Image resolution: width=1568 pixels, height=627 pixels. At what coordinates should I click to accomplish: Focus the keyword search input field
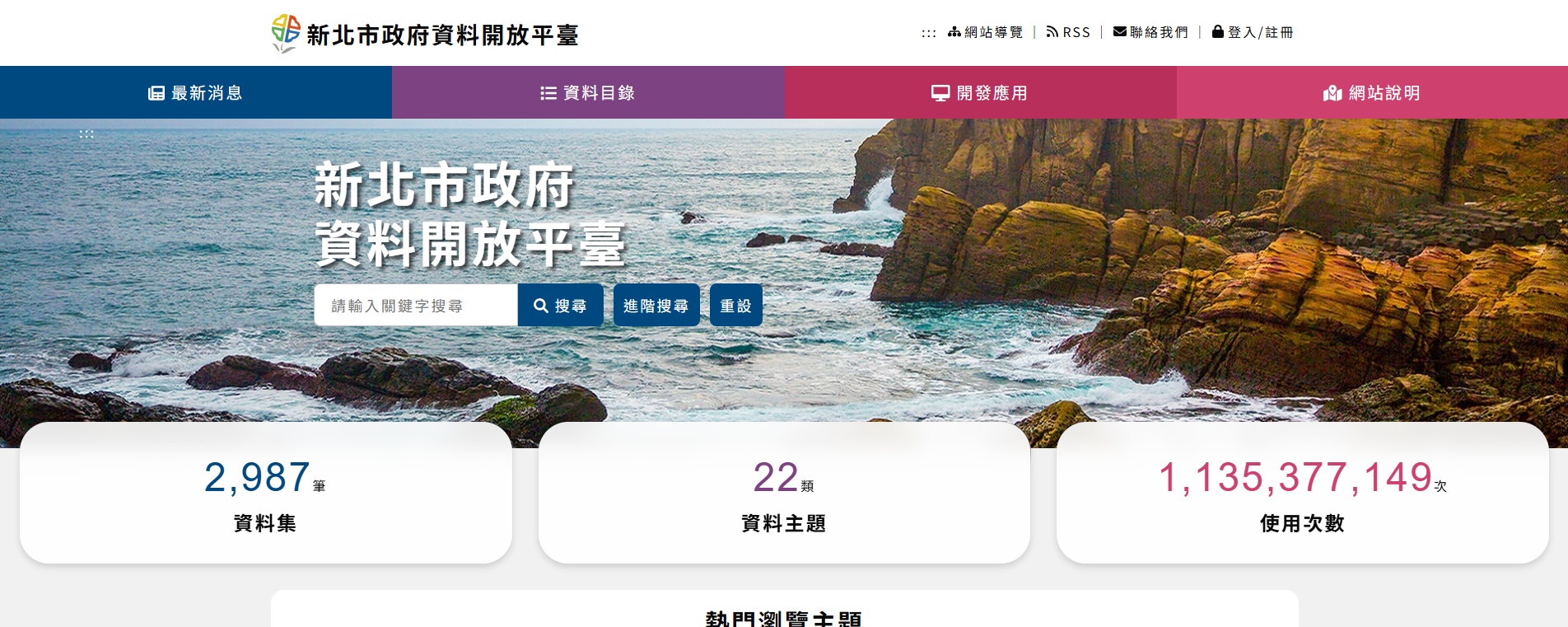tap(416, 306)
